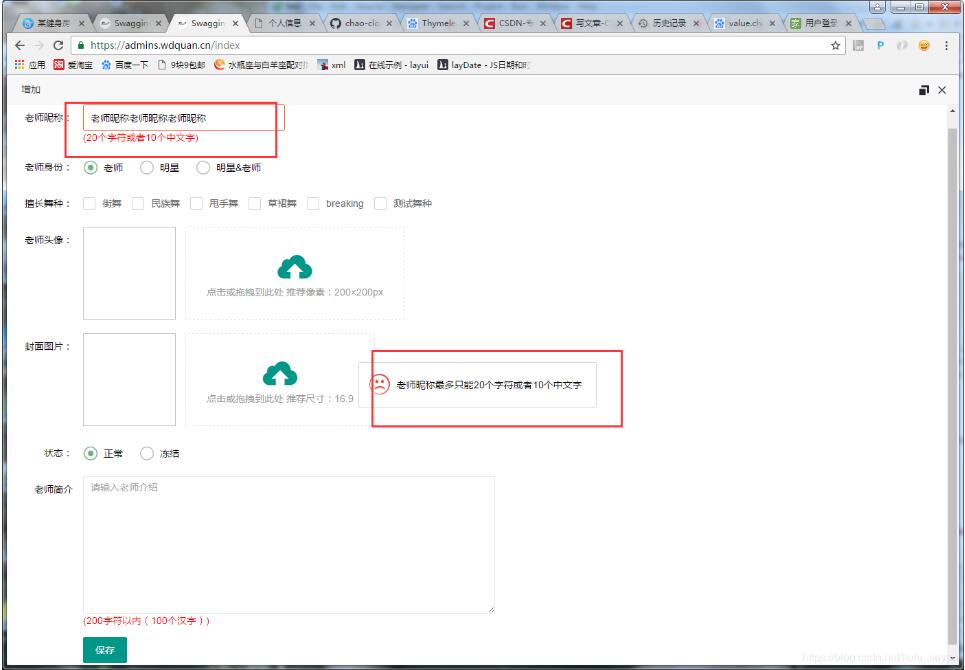Maximize the 增加 dialog layer
965x670 pixels.
924,90
